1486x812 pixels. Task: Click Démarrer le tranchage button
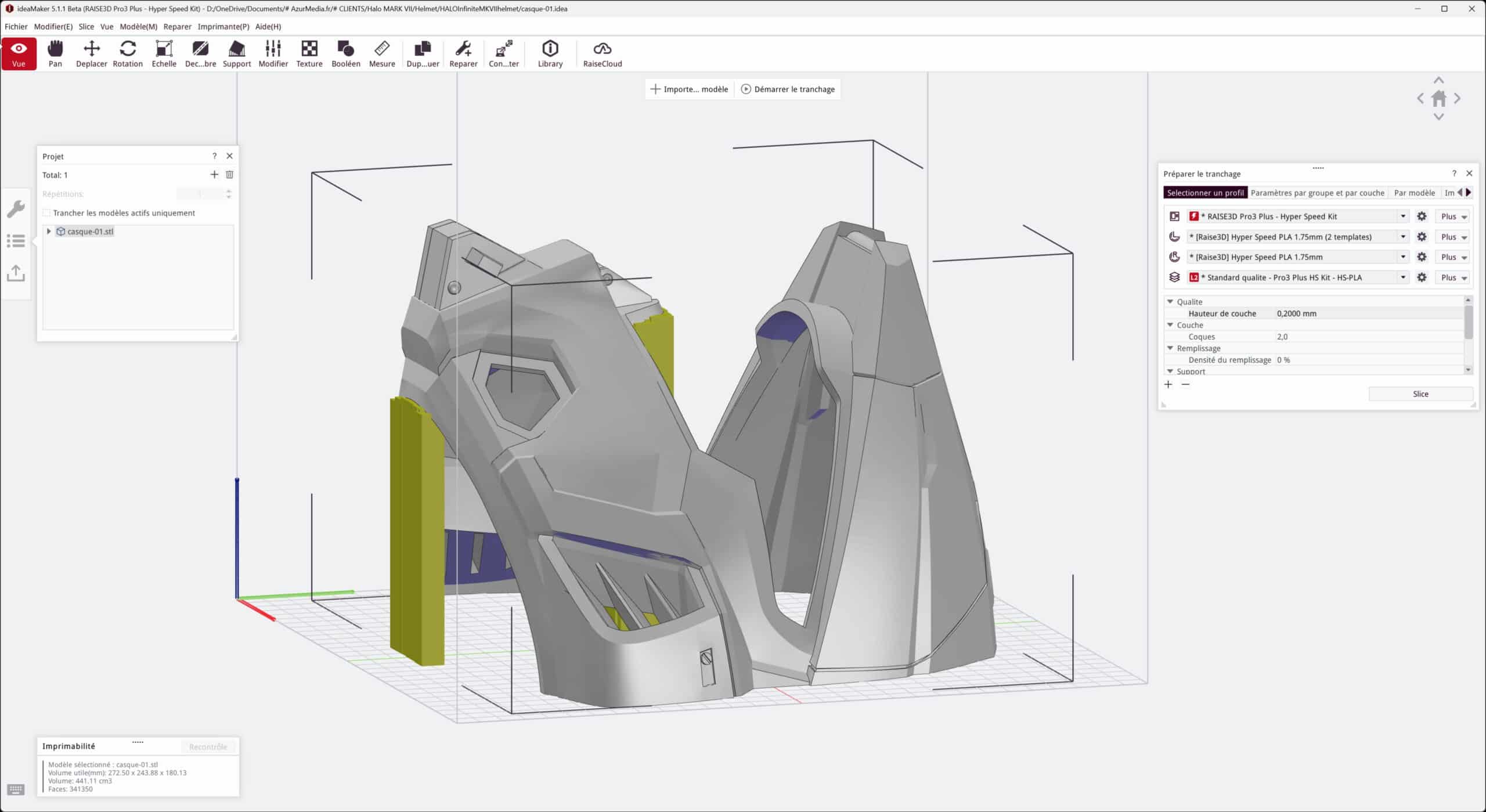[x=788, y=89]
